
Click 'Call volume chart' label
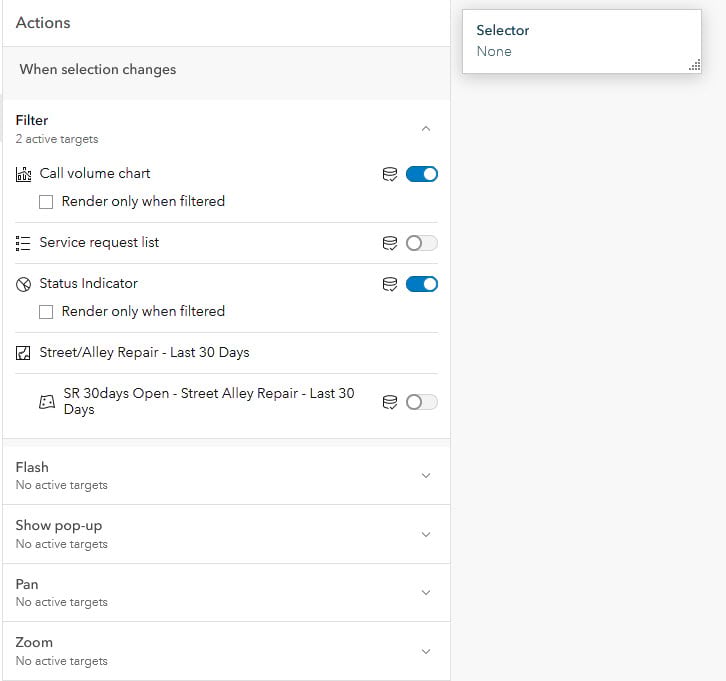coord(95,173)
